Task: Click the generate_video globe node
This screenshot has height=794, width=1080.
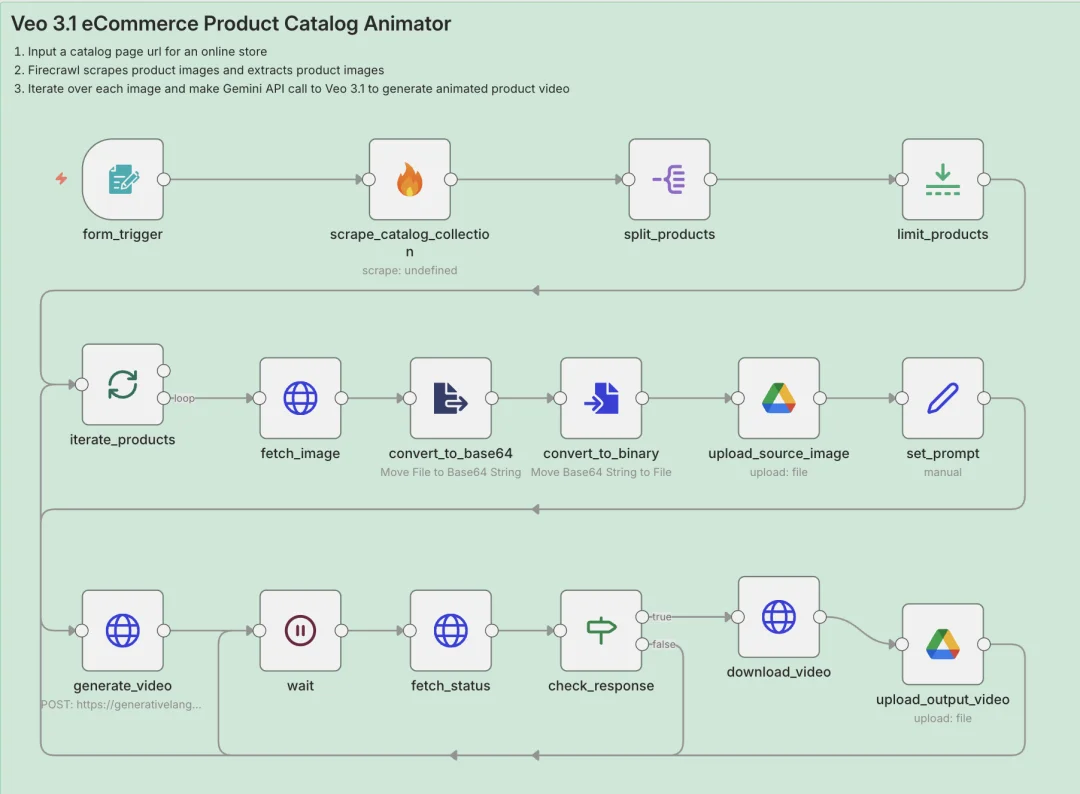Action: coord(122,630)
